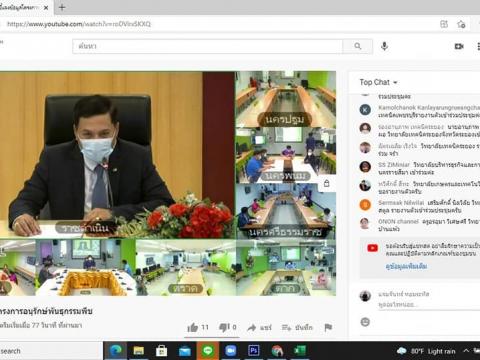Like the video with thumbs up
The height and width of the screenshot is (360, 480).
tap(193, 327)
